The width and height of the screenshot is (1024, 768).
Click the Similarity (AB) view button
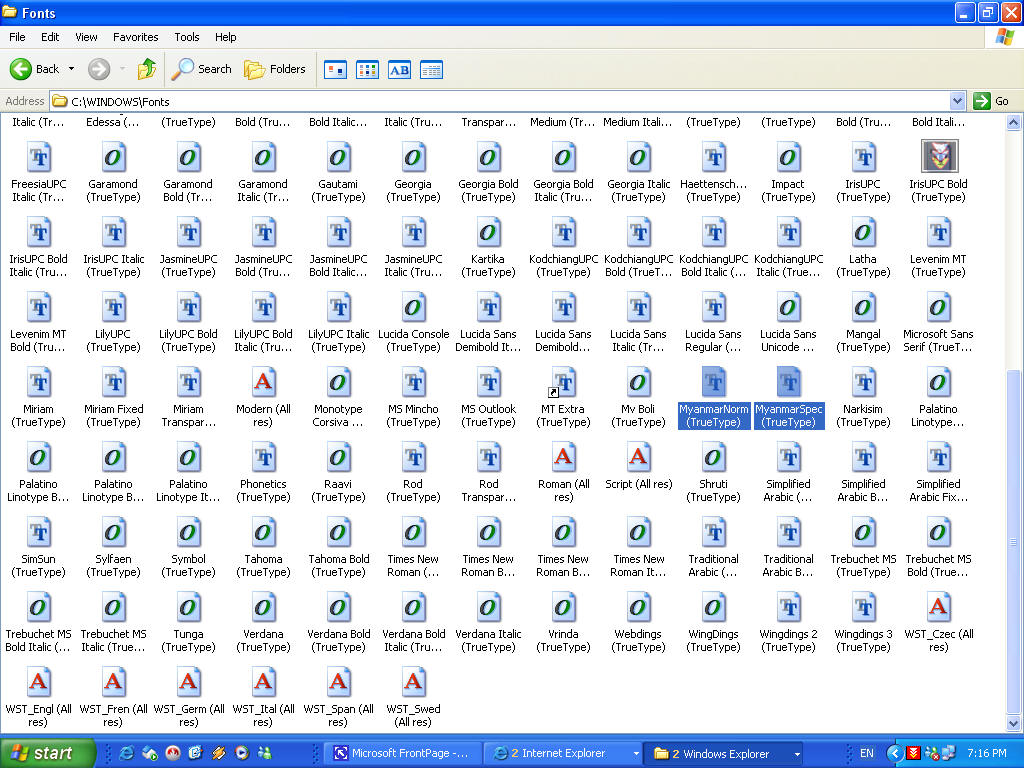399,69
